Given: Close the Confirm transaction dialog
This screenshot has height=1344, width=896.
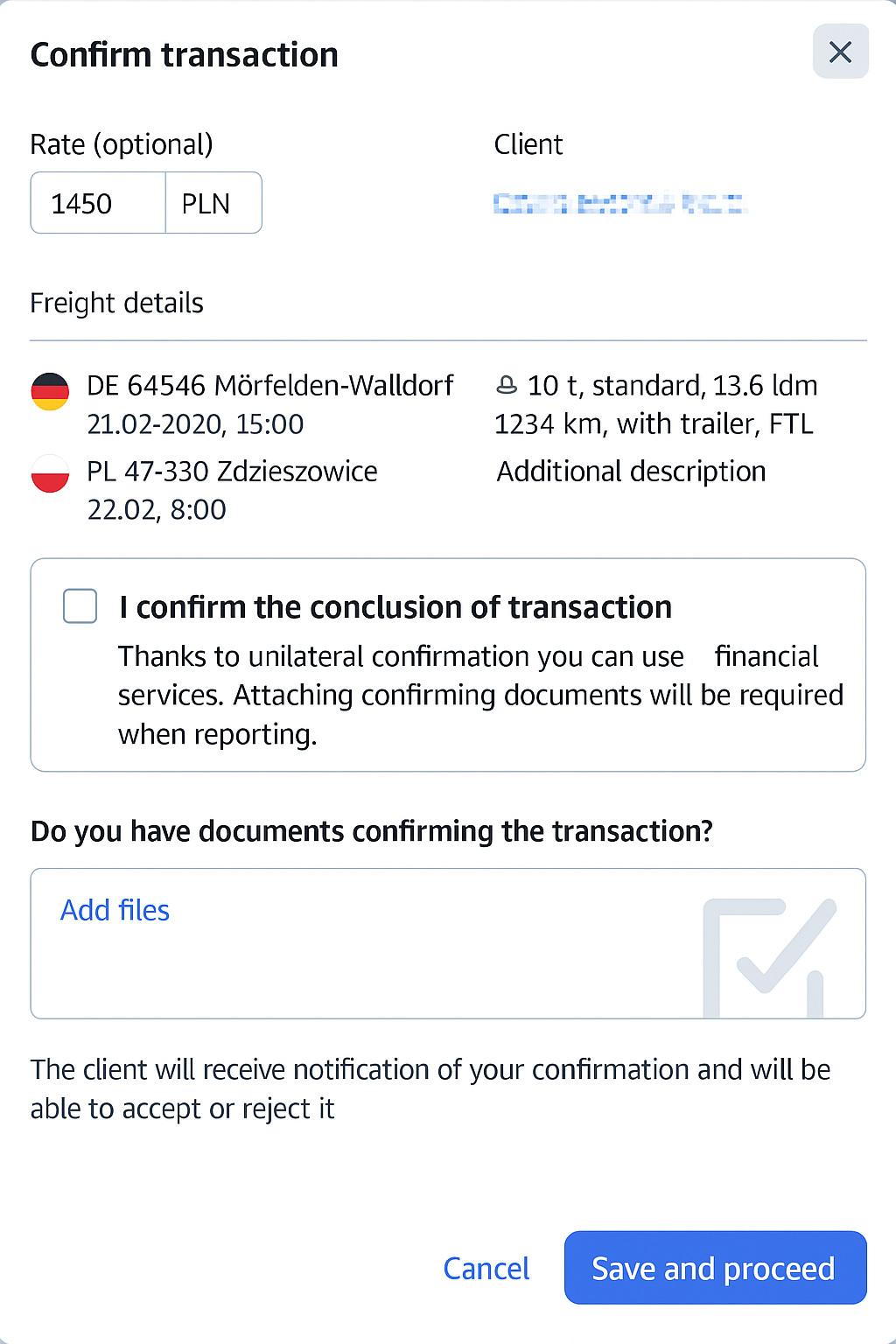Looking at the screenshot, I should 840,52.
